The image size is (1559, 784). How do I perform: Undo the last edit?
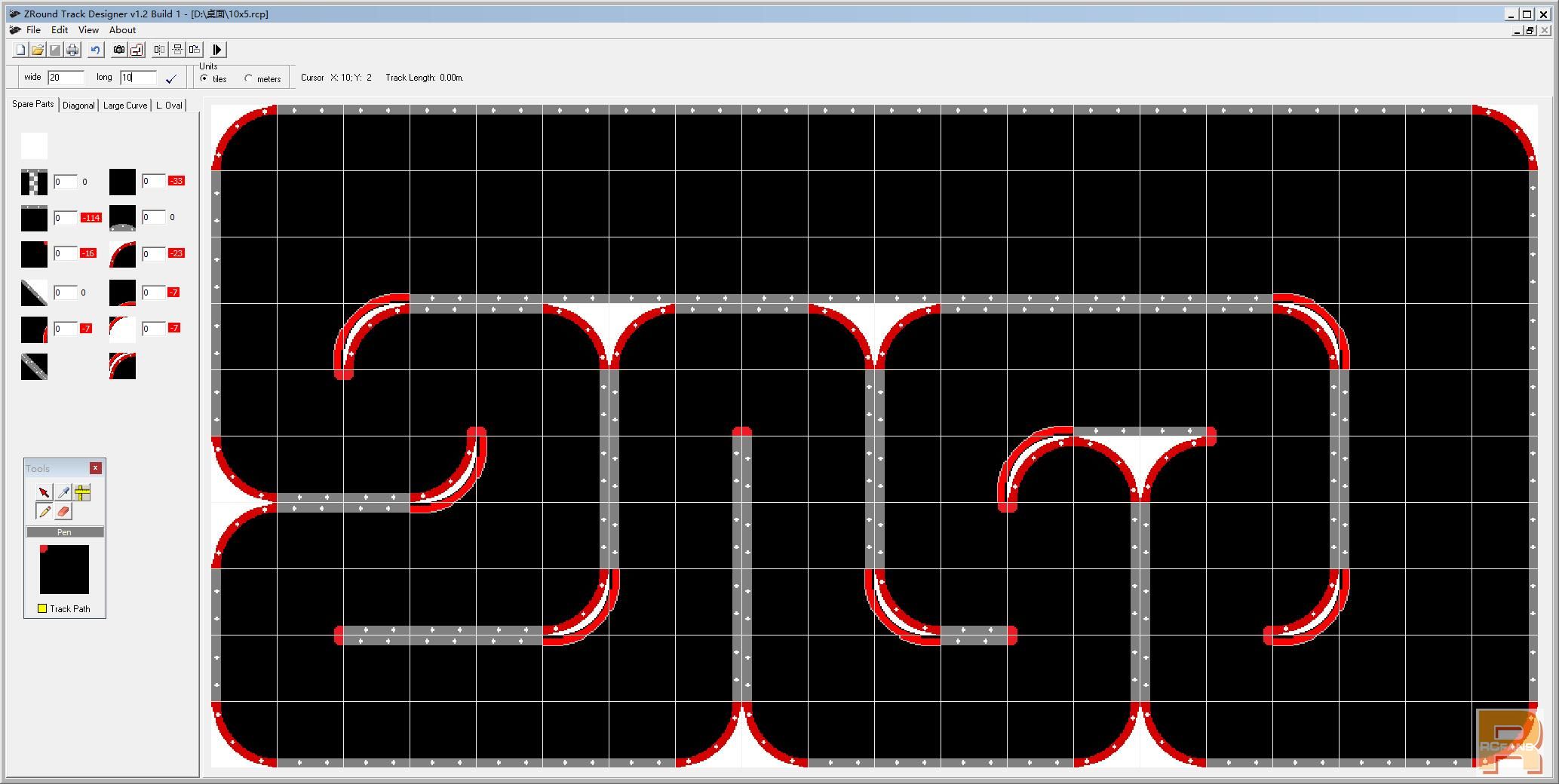95,50
